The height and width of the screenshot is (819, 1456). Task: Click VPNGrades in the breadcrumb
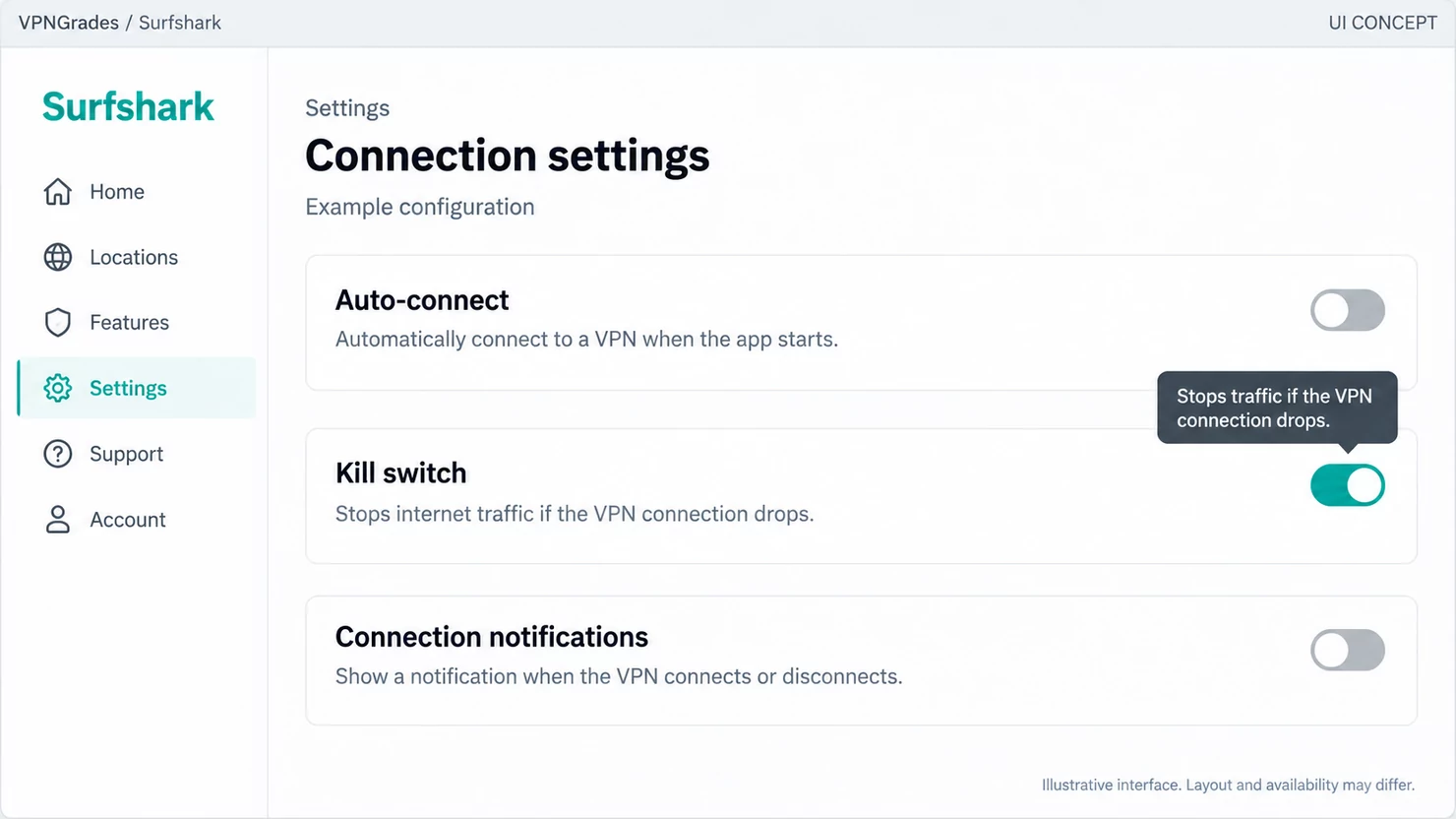pos(69,23)
